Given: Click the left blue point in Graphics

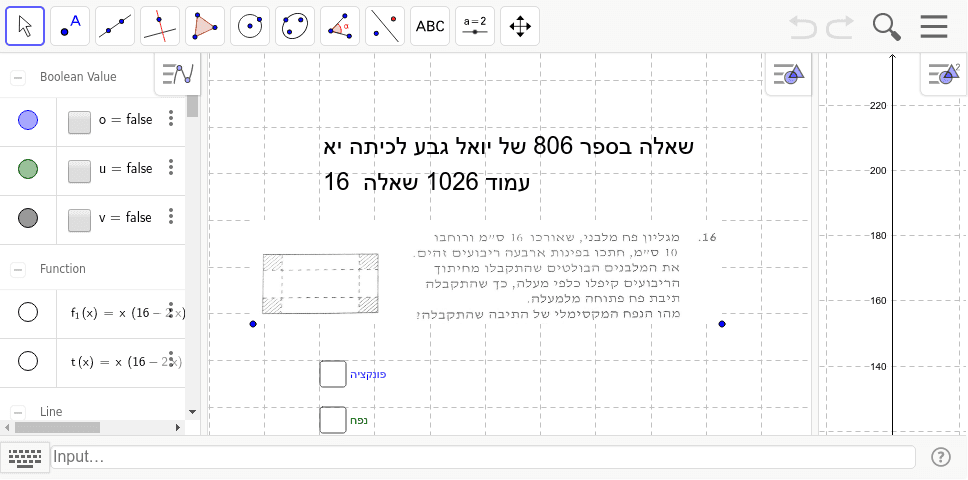Looking at the screenshot, I should [x=253, y=324].
